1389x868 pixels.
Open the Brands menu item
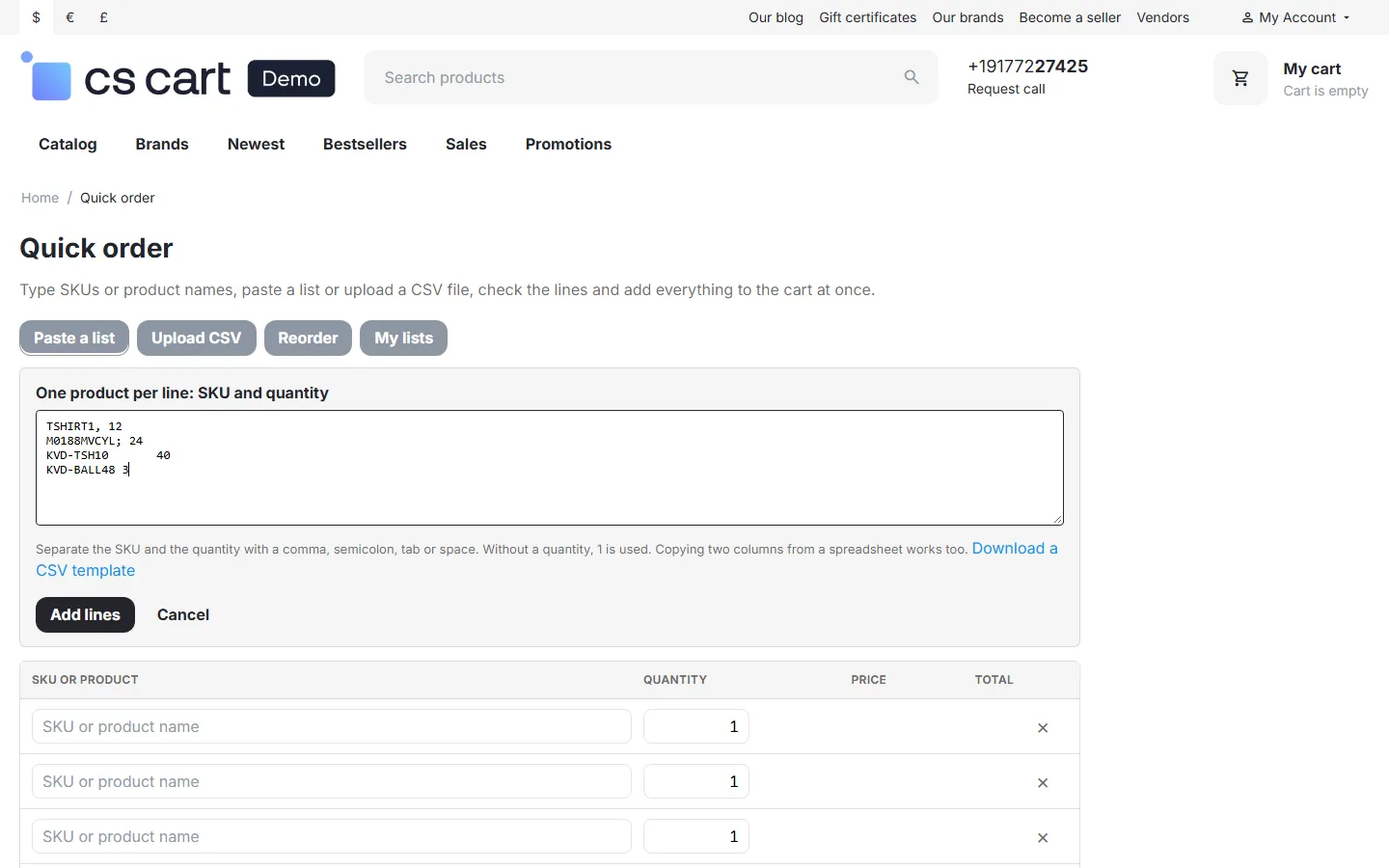tap(162, 144)
